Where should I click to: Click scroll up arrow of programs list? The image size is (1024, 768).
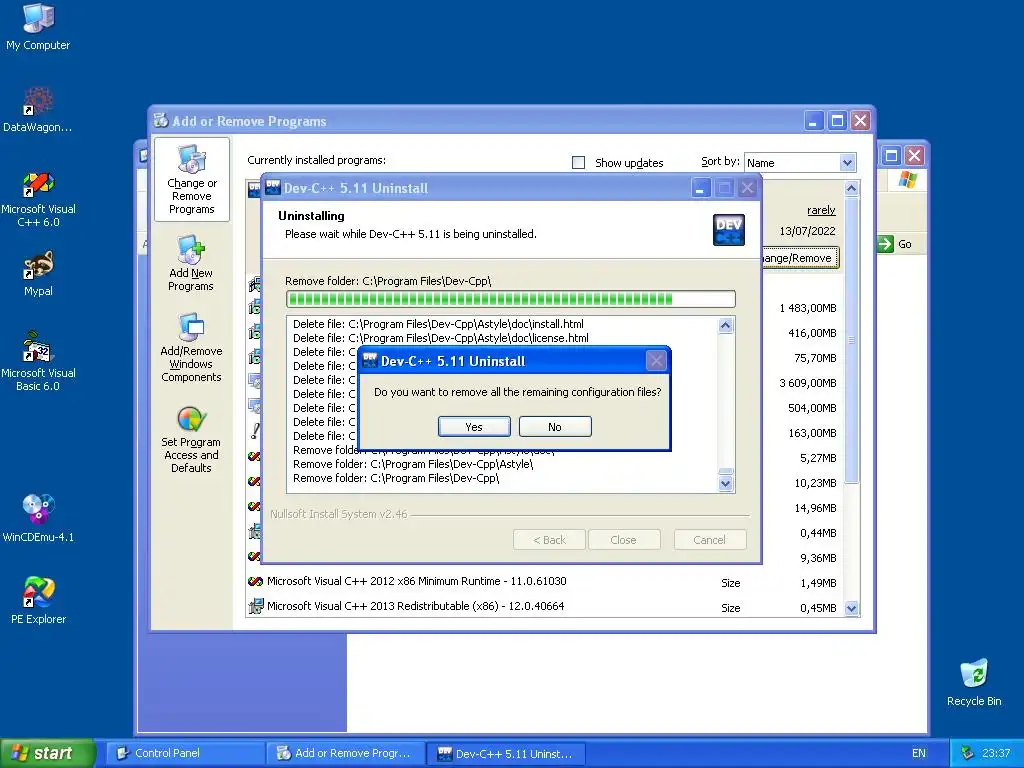coord(851,189)
